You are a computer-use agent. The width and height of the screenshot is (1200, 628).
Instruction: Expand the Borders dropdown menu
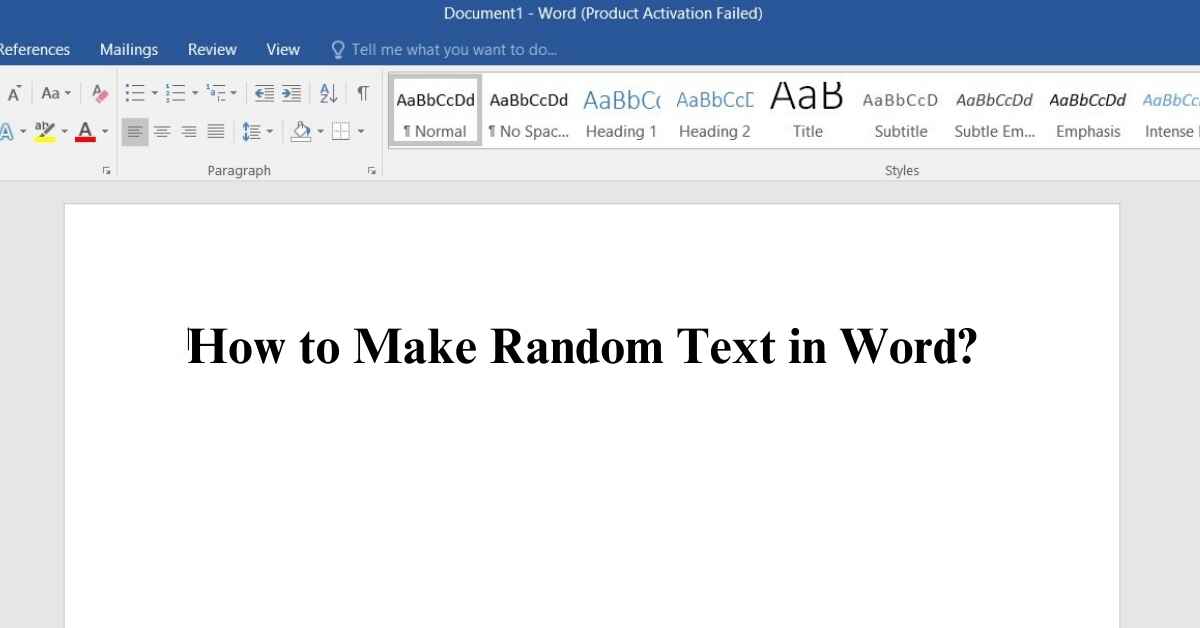tap(362, 131)
